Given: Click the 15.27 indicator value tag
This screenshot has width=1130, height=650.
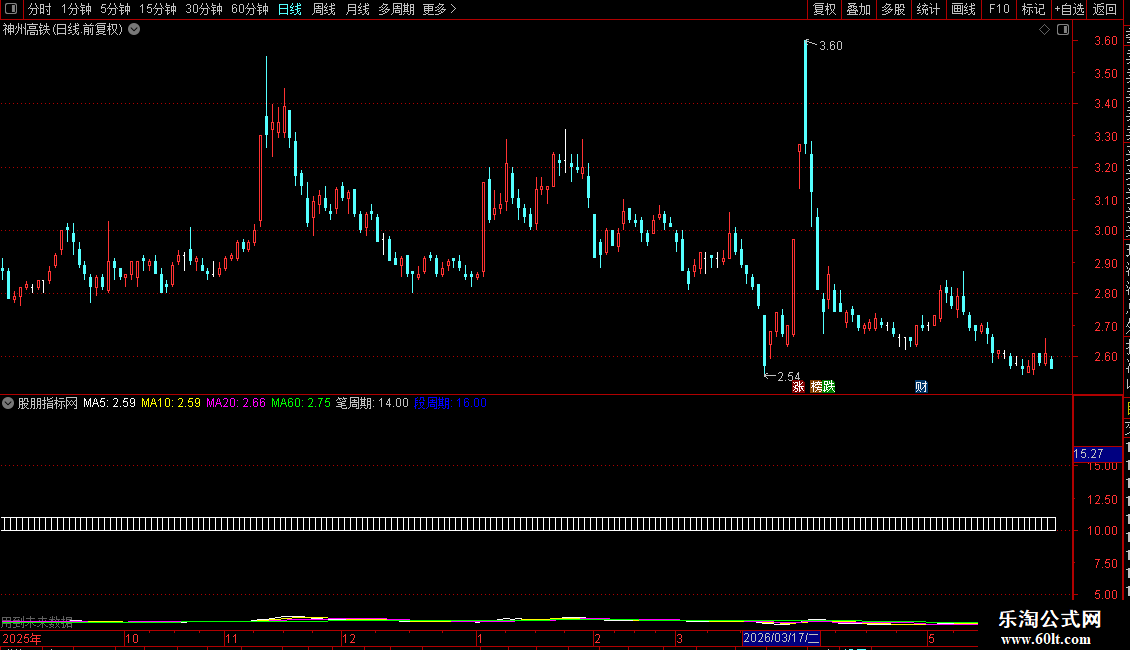Looking at the screenshot, I should [x=1097, y=454].
